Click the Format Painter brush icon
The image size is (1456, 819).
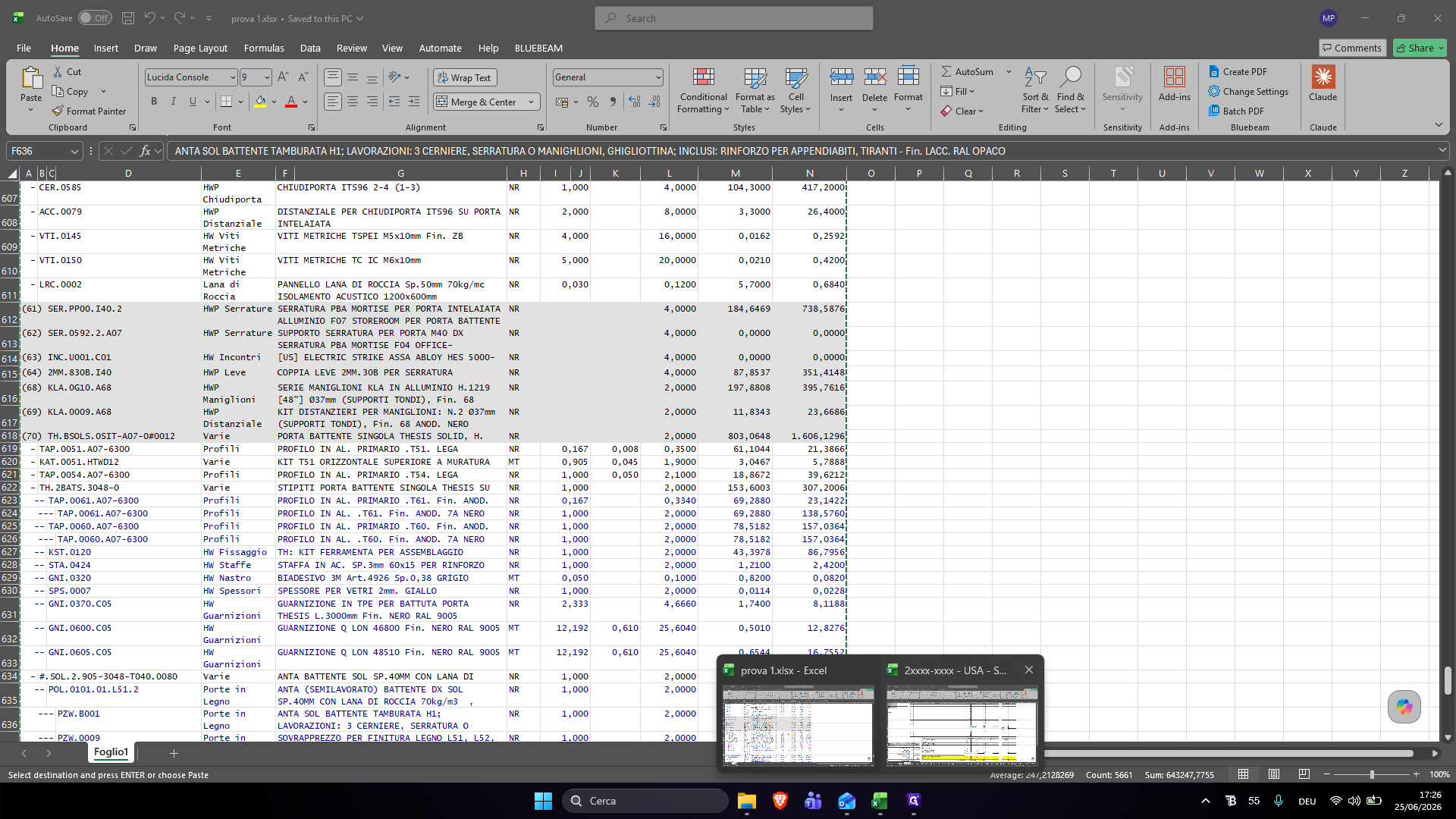click(x=58, y=111)
